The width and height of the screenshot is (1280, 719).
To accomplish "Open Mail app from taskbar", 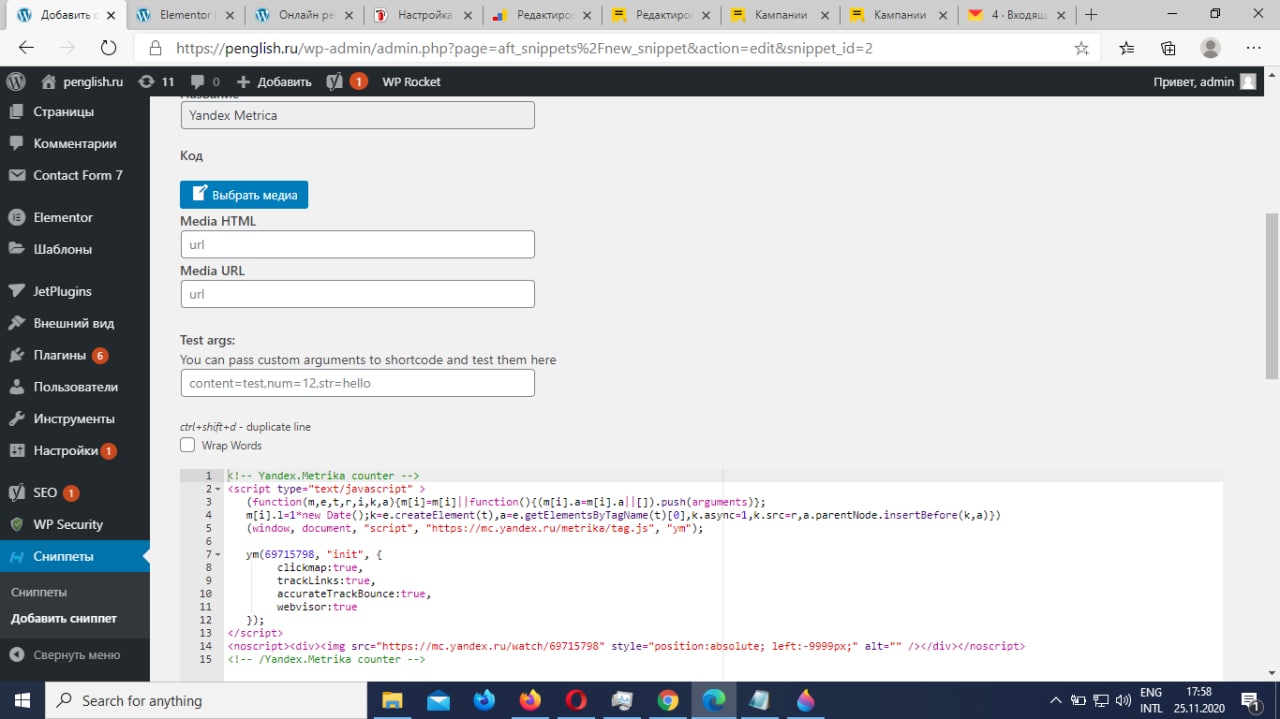I will click(x=438, y=700).
